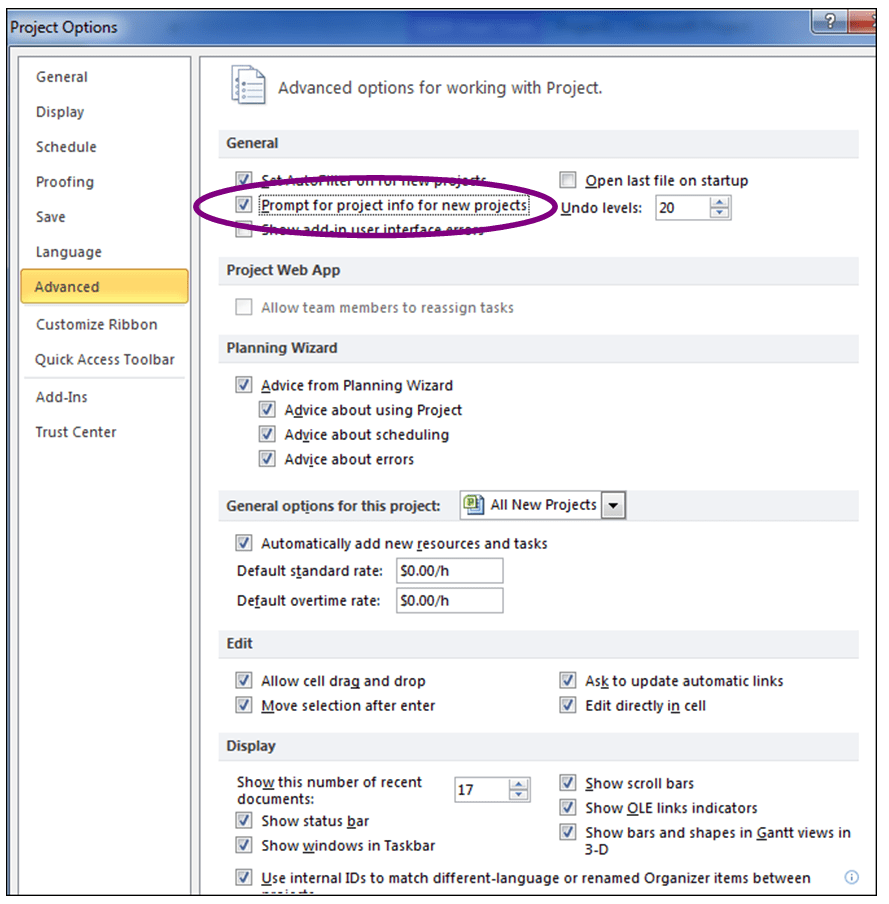
Task: Toggle Advice from Planning Wizard checkbox
Action: [x=244, y=385]
